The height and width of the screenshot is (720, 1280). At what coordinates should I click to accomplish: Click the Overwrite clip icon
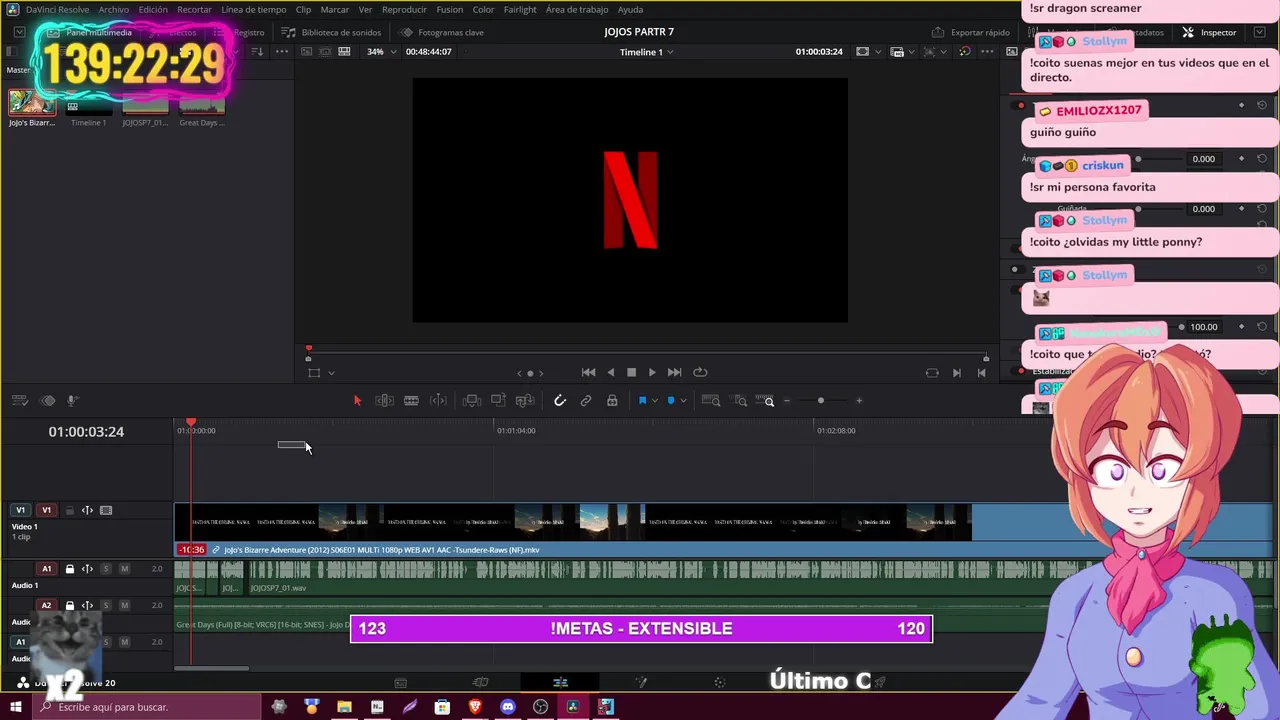pos(498,401)
